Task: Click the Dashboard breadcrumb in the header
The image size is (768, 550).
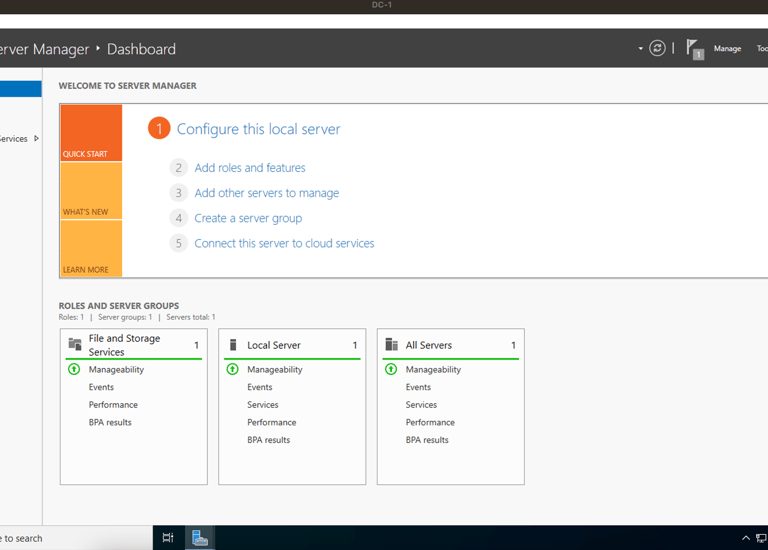Action: coord(141,49)
